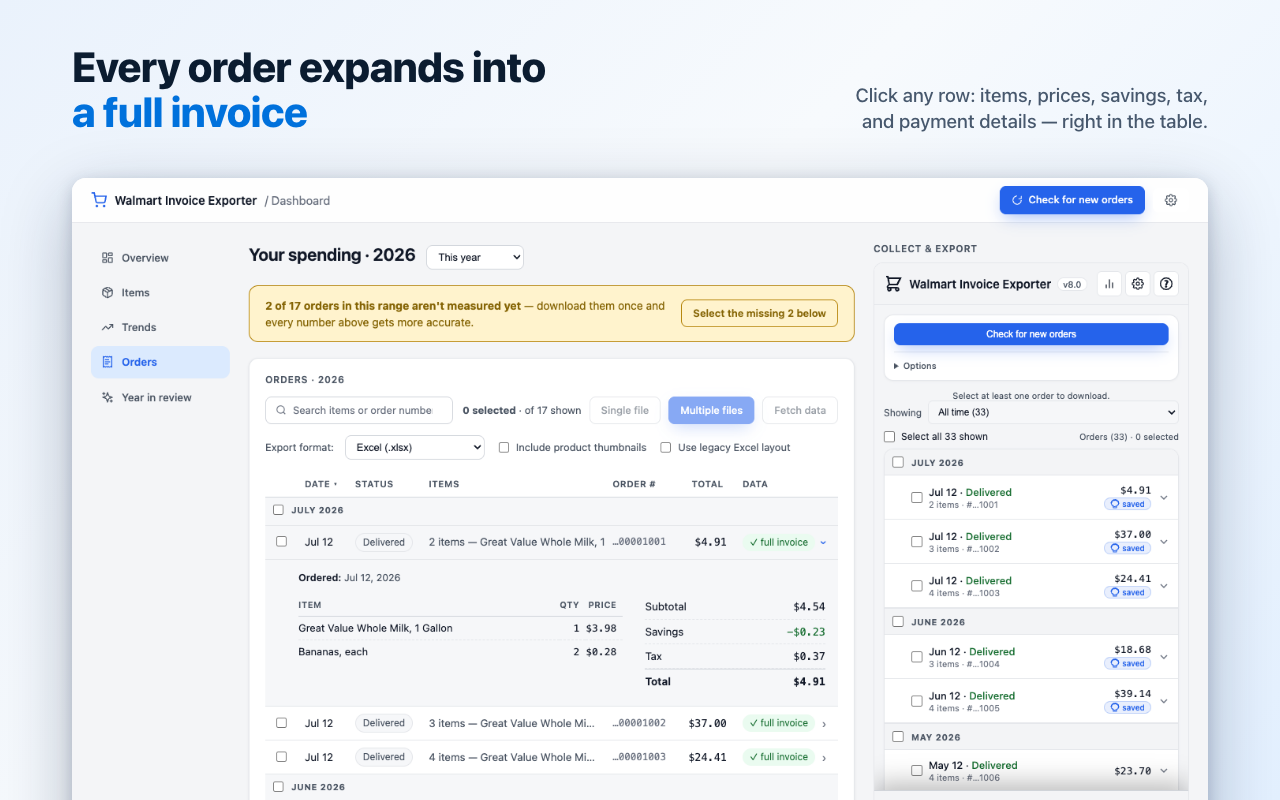Click the shopping cart logo in header
This screenshot has height=800, width=1280.
99,200
